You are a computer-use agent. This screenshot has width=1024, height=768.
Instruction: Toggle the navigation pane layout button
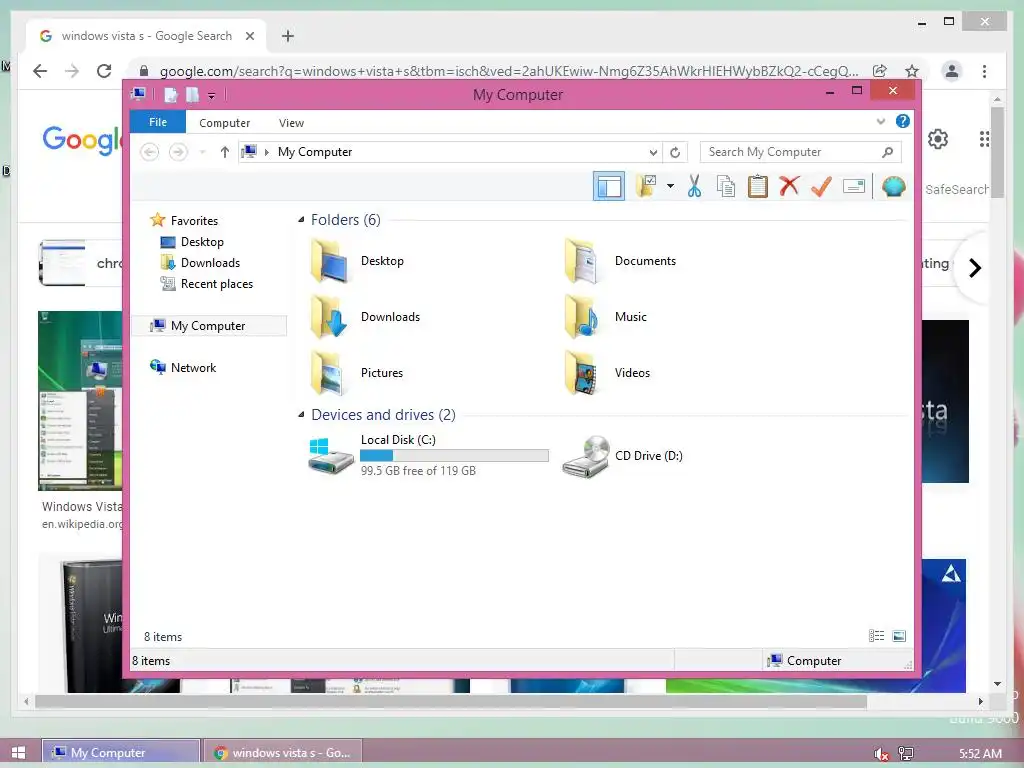[609, 187]
